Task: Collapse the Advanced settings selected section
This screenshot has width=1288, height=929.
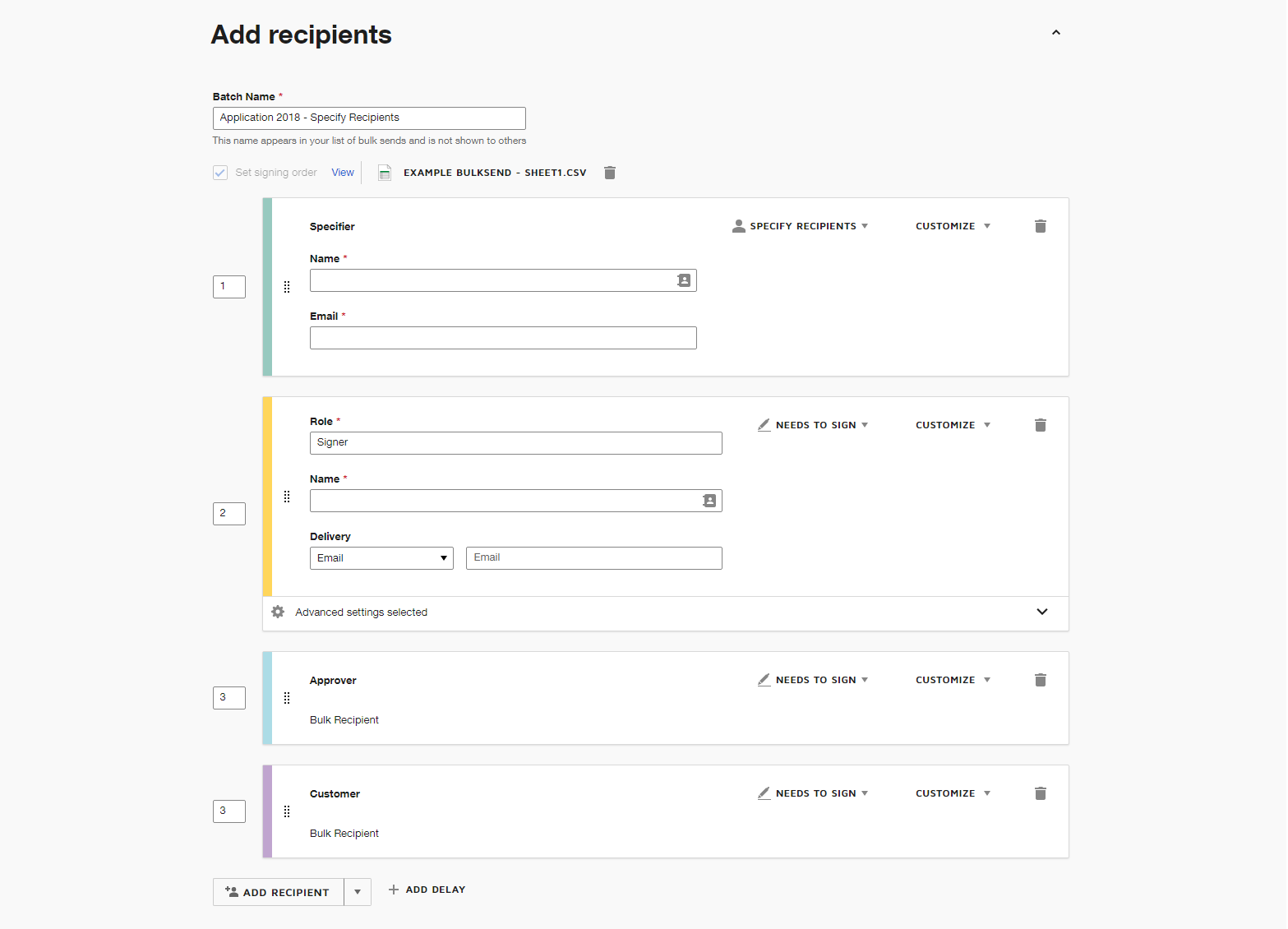Action: (x=1041, y=612)
